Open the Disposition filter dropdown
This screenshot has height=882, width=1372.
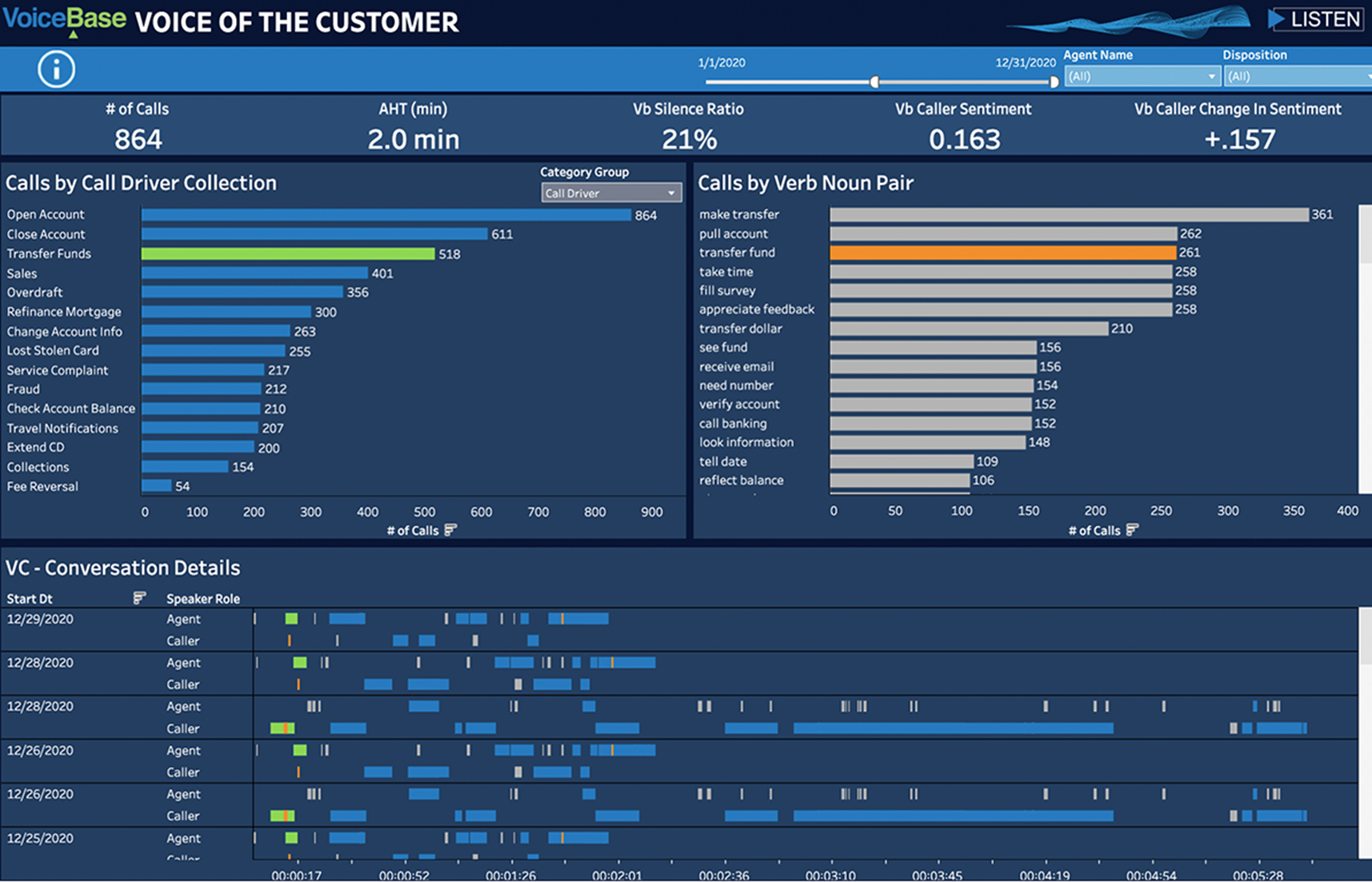(x=1298, y=77)
